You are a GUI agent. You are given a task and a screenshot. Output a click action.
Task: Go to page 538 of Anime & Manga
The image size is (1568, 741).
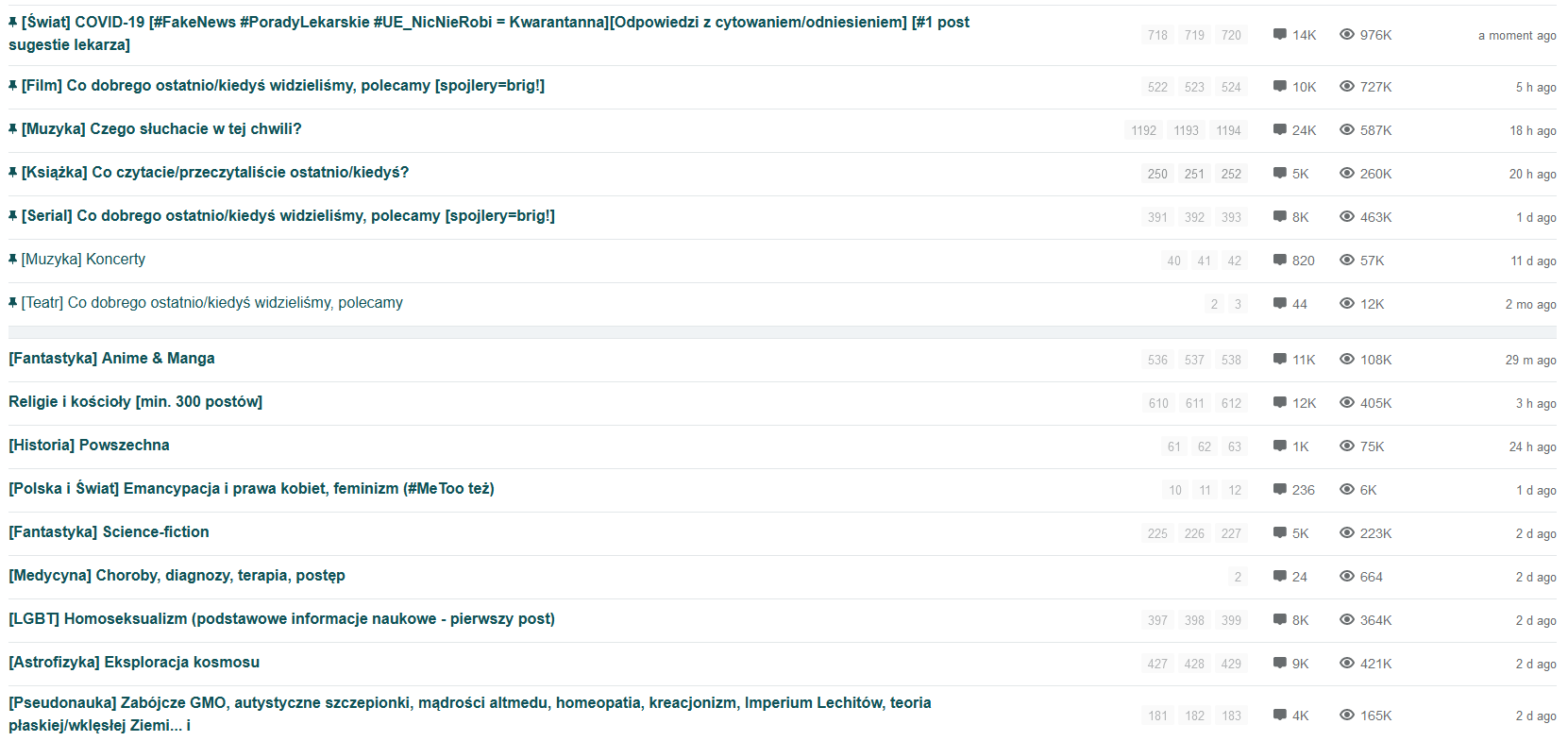(1231, 360)
